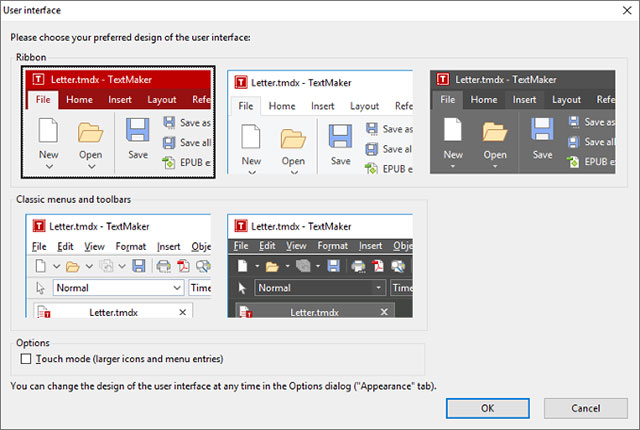Screen dimensions: 640x430
Task: Click New document icon in dark ribbon preview
Action: click(x=453, y=129)
